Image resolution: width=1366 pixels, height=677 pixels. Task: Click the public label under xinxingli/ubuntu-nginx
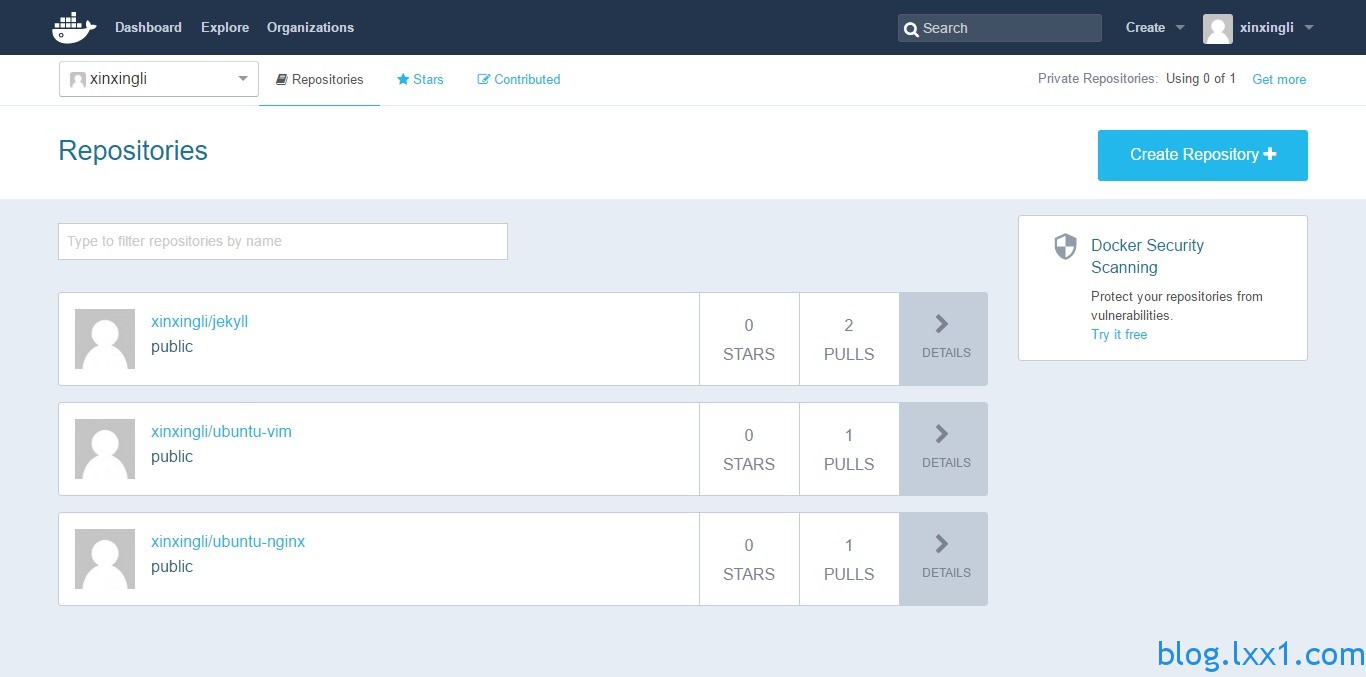pos(172,567)
